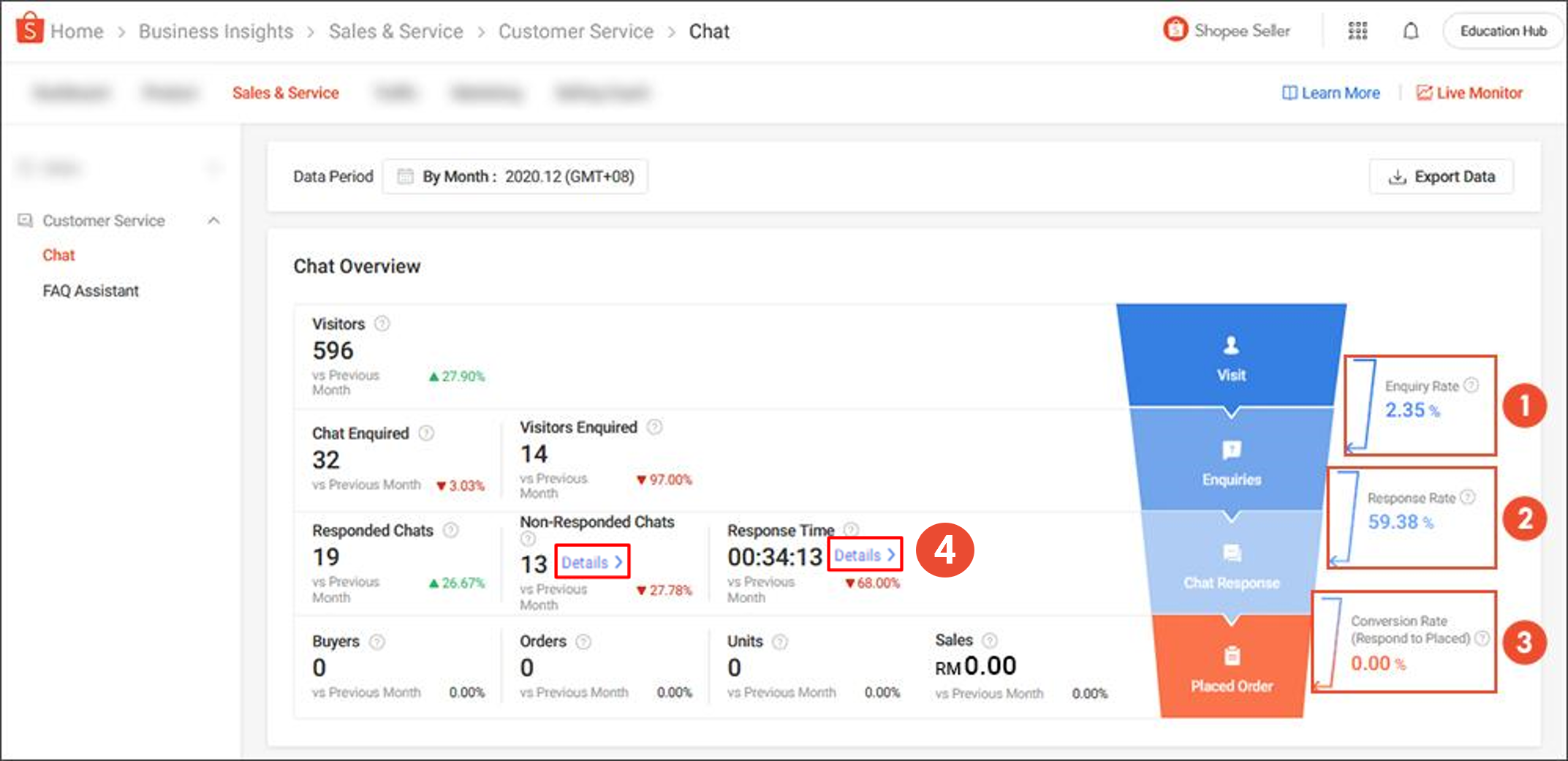Click the Export Data button
This screenshot has height=761, width=1568.
click(1442, 177)
